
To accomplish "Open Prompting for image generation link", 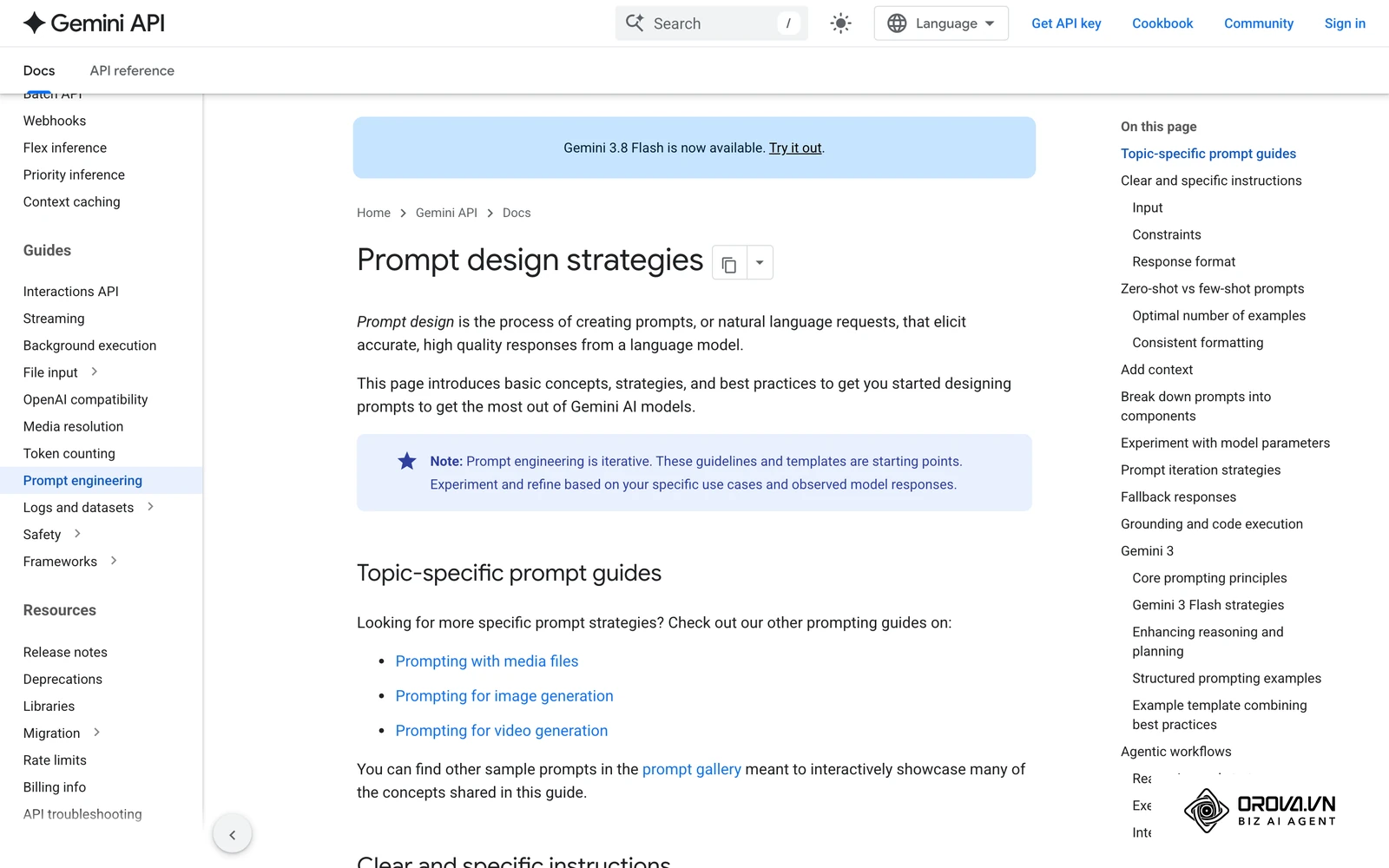I will pyautogui.click(x=504, y=696).
